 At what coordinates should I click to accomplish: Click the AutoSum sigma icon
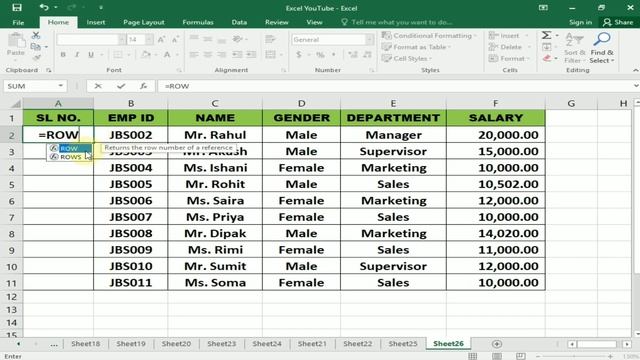pos(547,35)
